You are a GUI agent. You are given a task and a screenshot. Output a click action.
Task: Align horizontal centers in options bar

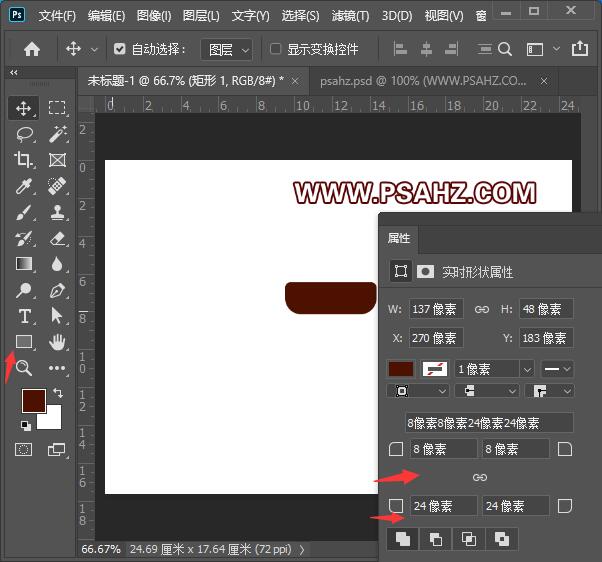(426, 49)
